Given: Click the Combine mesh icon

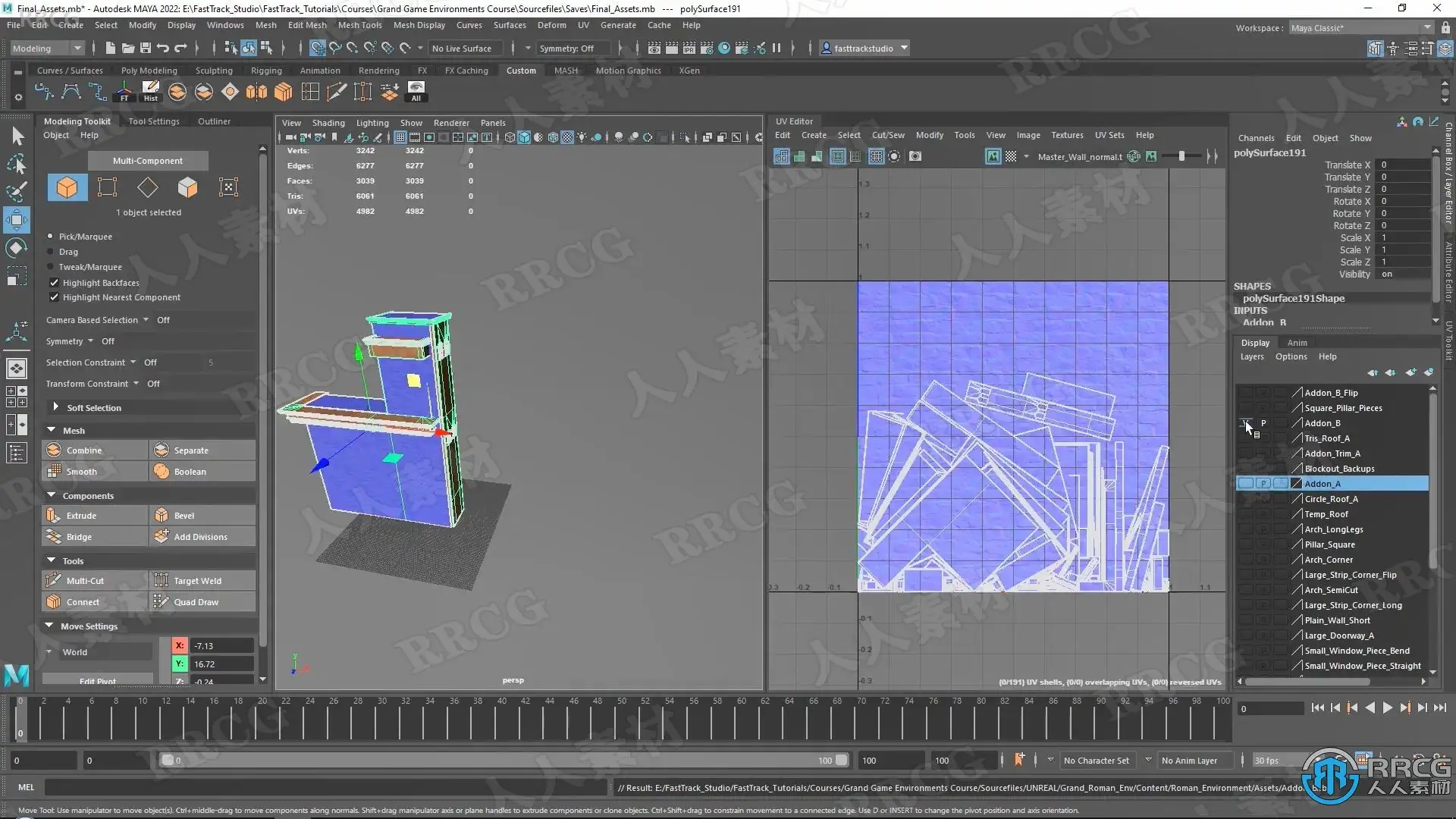Looking at the screenshot, I should coord(54,450).
